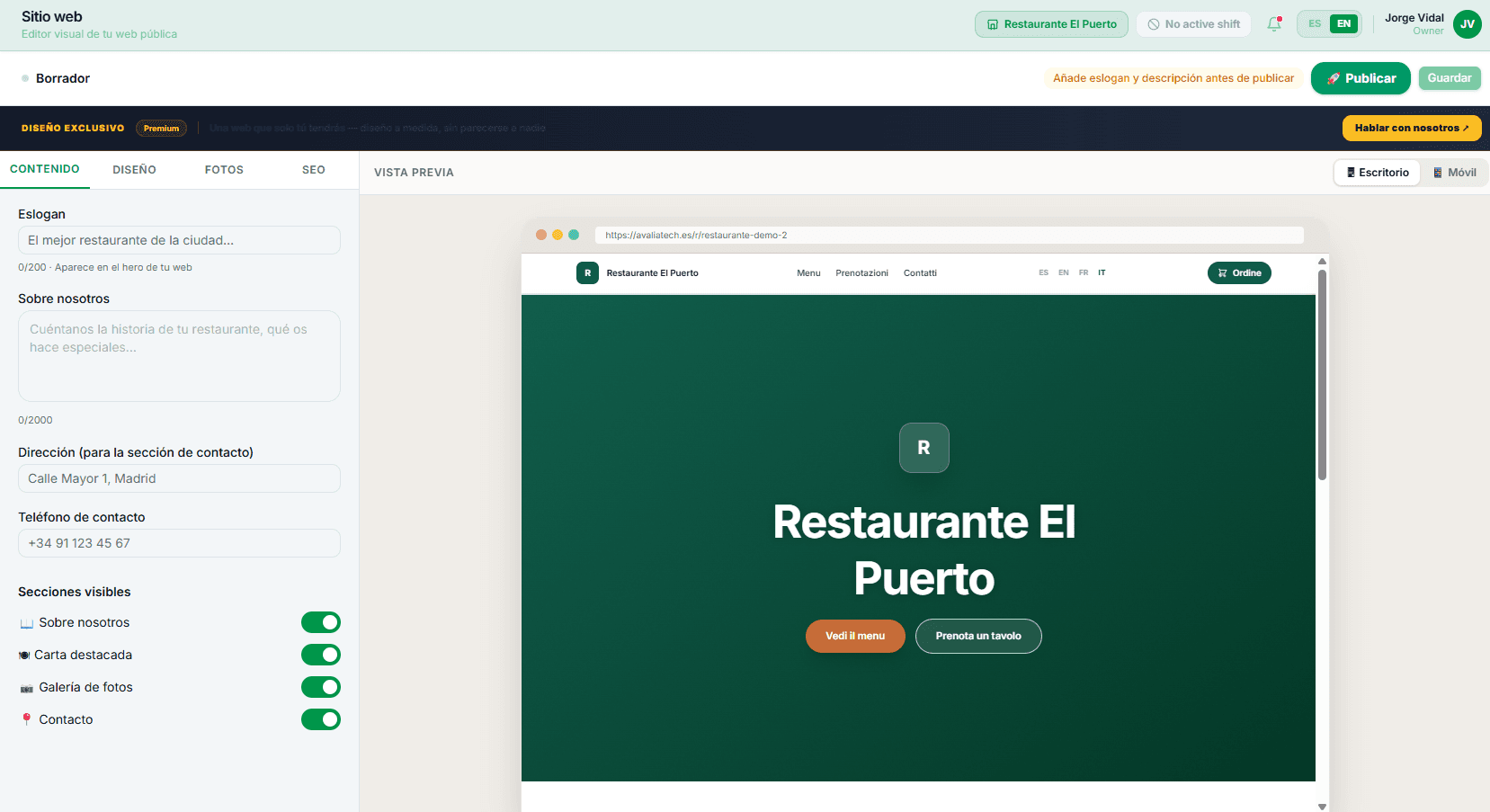
Task: Click the Guardar button
Action: pyautogui.click(x=1450, y=78)
